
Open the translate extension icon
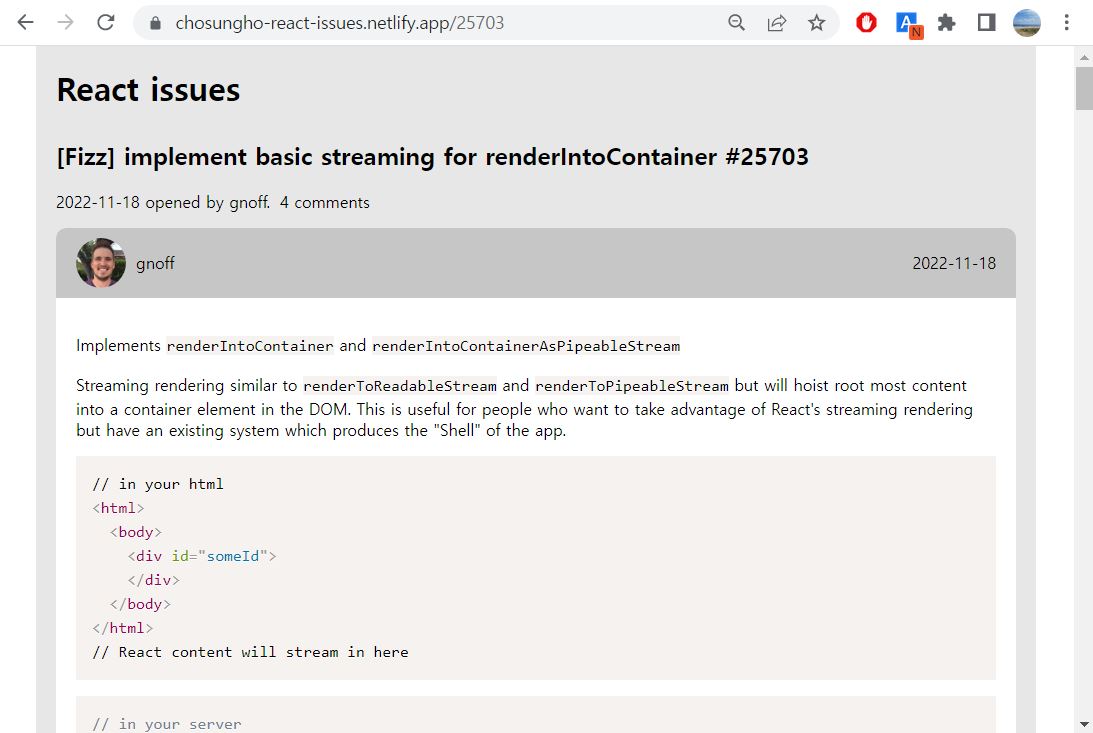[x=908, y=24]
